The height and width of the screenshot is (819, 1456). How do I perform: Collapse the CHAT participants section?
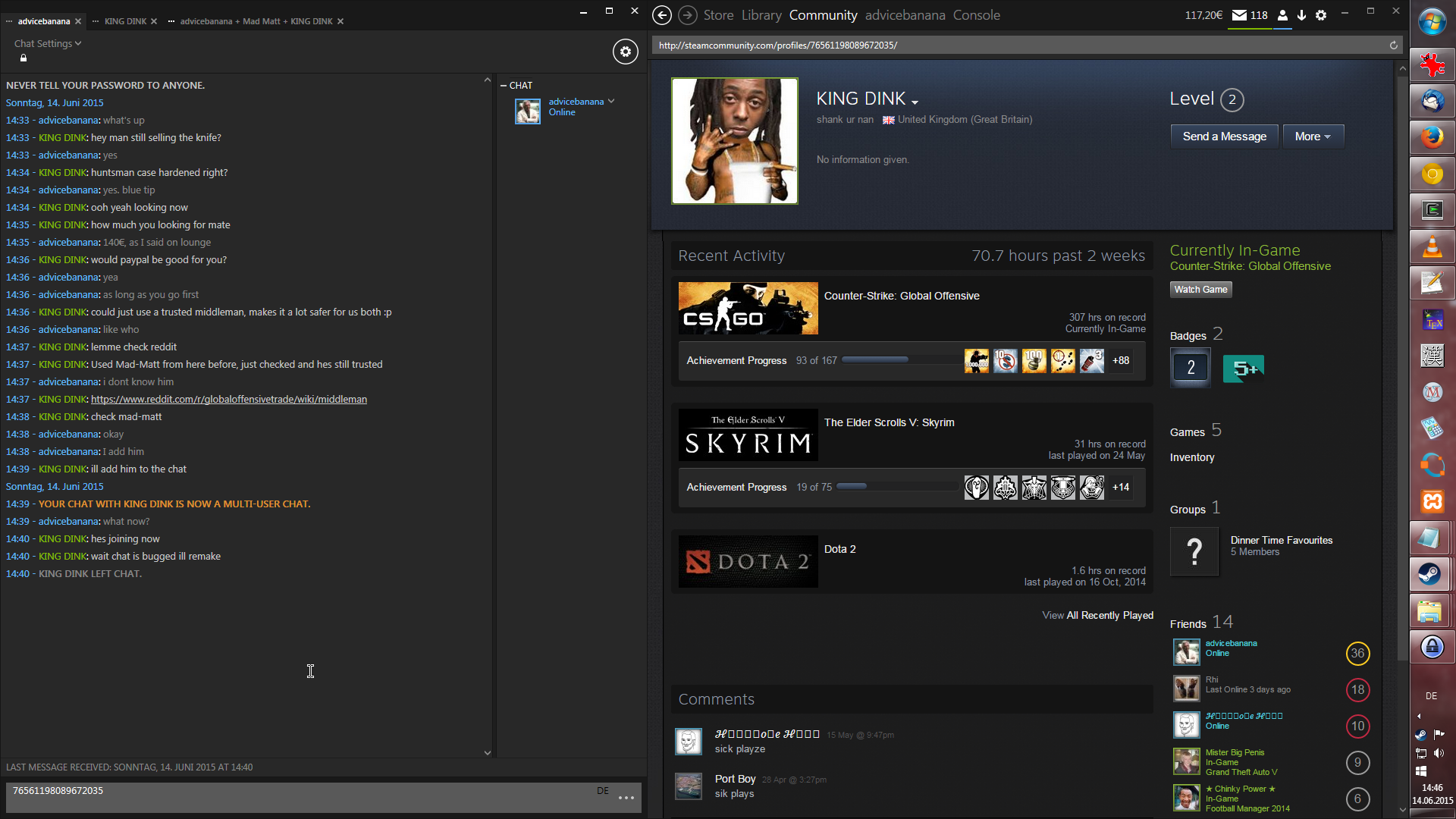(x=504, y=86)
